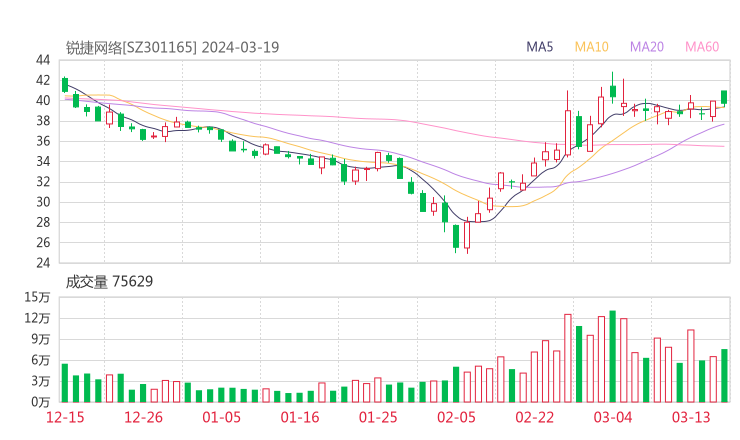Click the 42 price axis label

coord(43,80)
